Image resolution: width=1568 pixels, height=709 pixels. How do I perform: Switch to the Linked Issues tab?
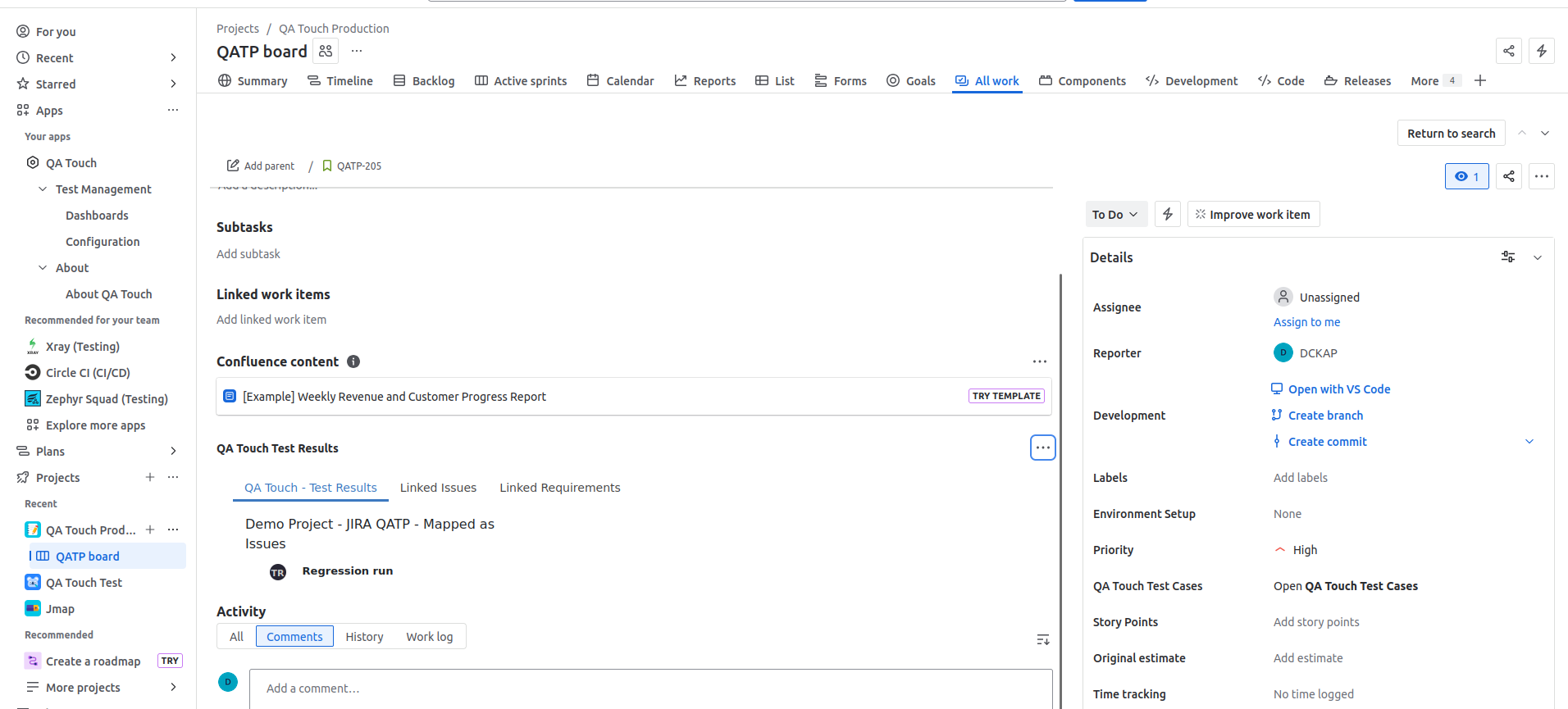[x=438, y=488]
